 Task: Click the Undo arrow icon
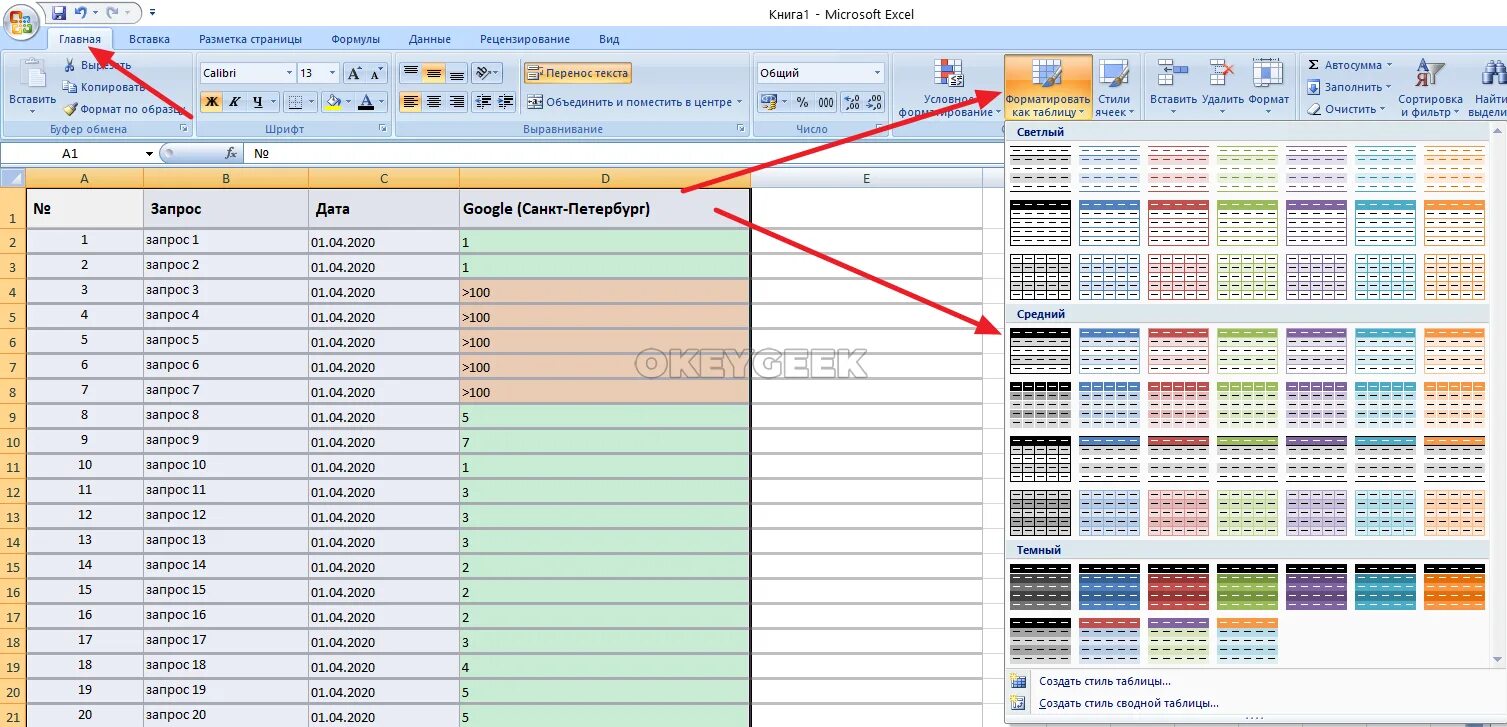(x=80, y=13)
